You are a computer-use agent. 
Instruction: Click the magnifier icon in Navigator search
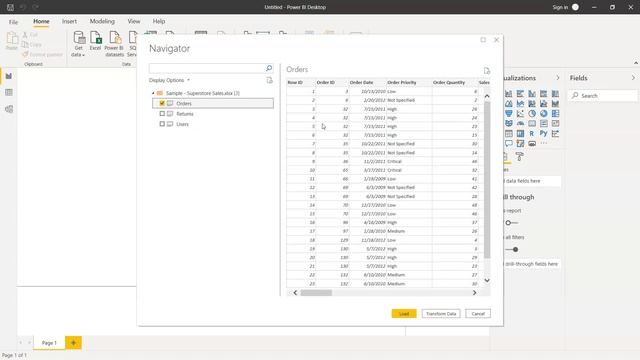(269, 68)
